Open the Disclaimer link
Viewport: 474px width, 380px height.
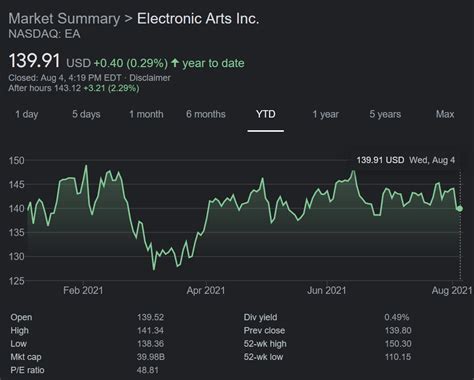coord(150,78)
